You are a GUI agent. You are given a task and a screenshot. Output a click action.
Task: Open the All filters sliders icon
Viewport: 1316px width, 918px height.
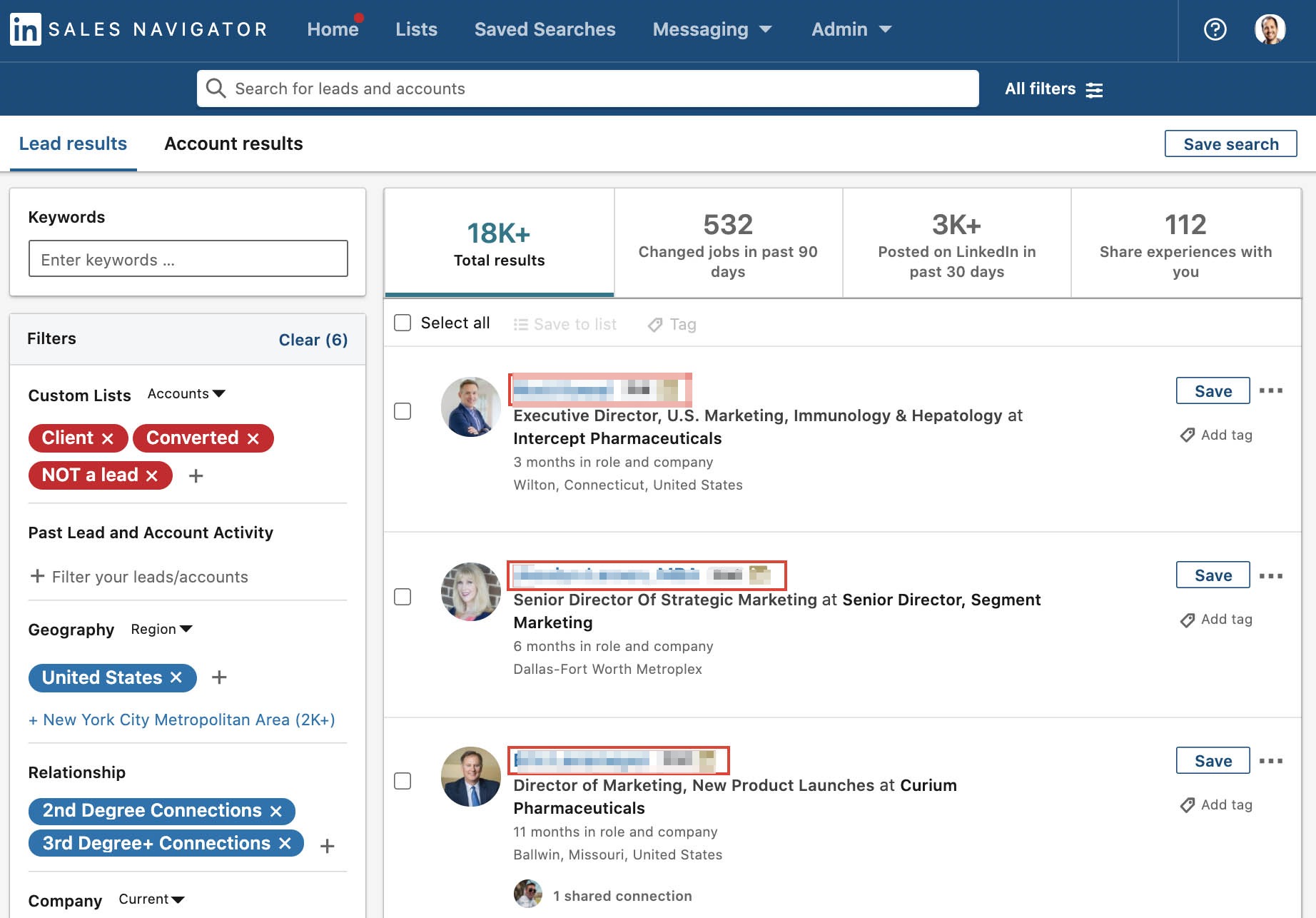(x=1094, y=90)
